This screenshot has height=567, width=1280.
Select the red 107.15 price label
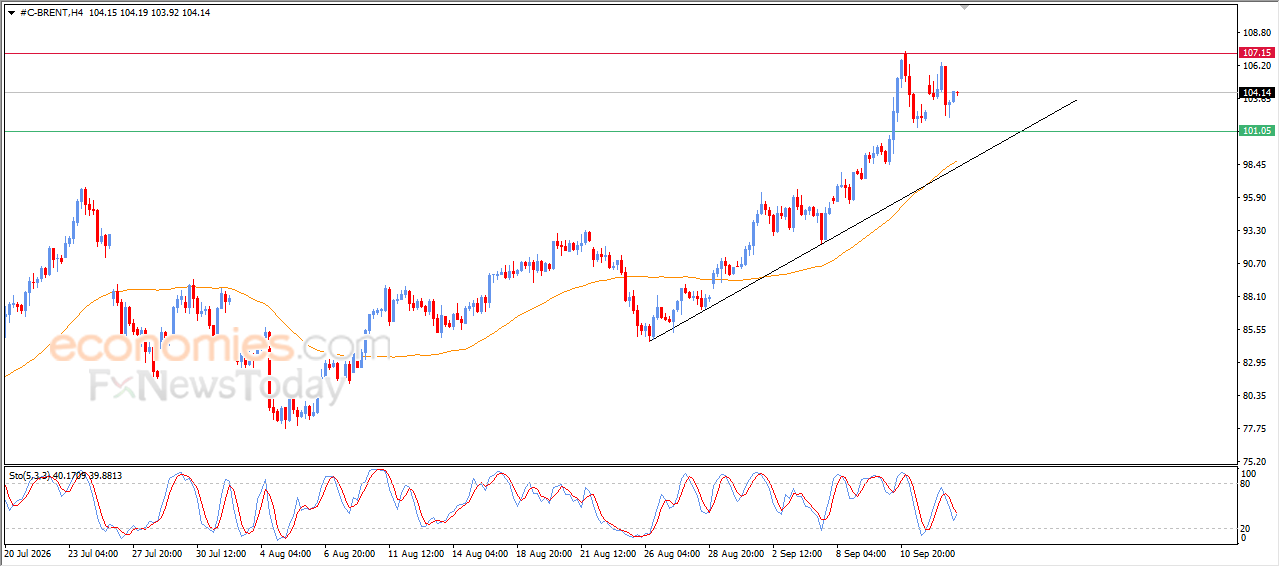click(1254, 52)
